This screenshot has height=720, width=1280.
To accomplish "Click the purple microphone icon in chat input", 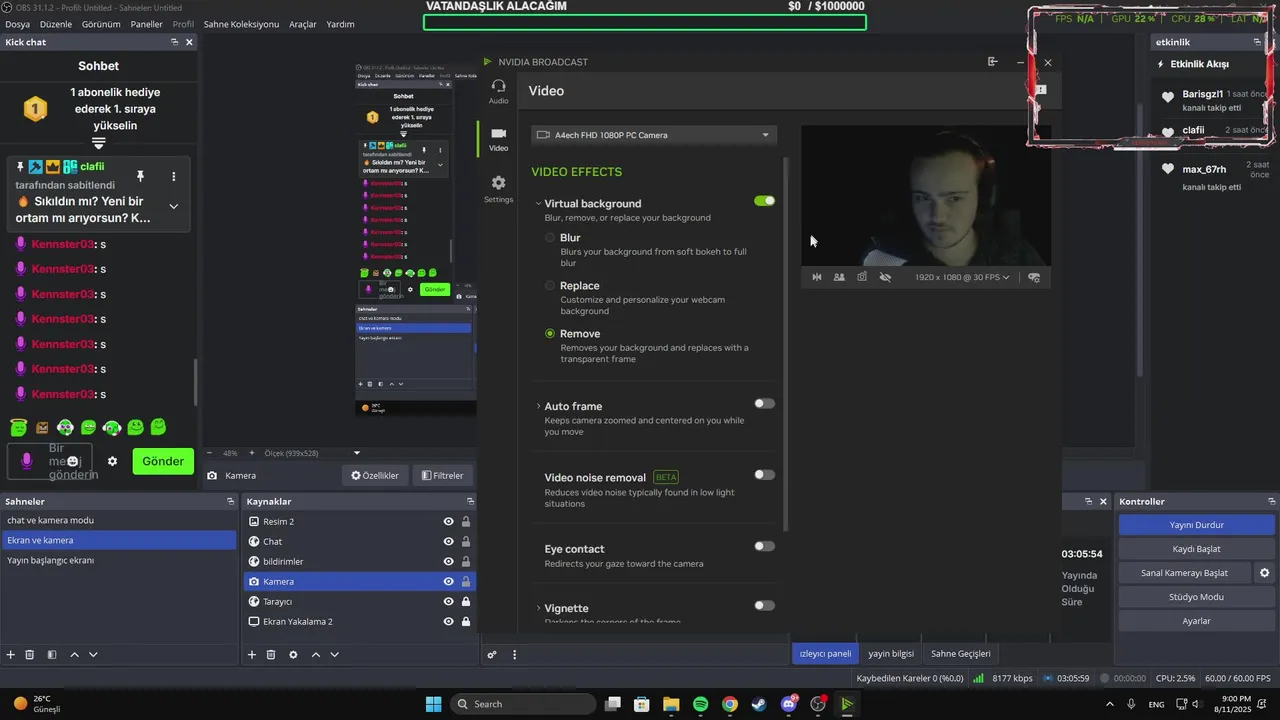I will [x=27, y=460].
